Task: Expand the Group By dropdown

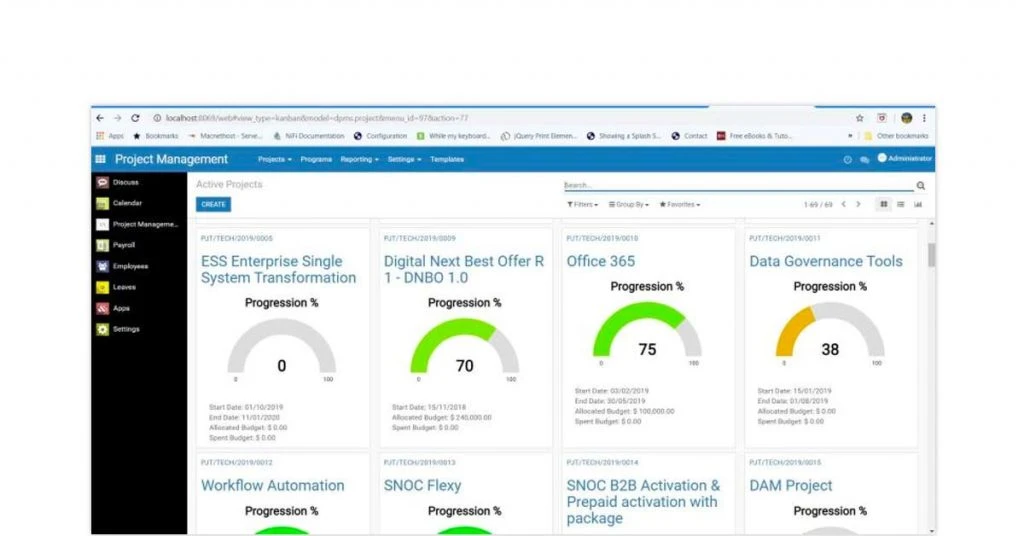Action: [x=629, y=204]
